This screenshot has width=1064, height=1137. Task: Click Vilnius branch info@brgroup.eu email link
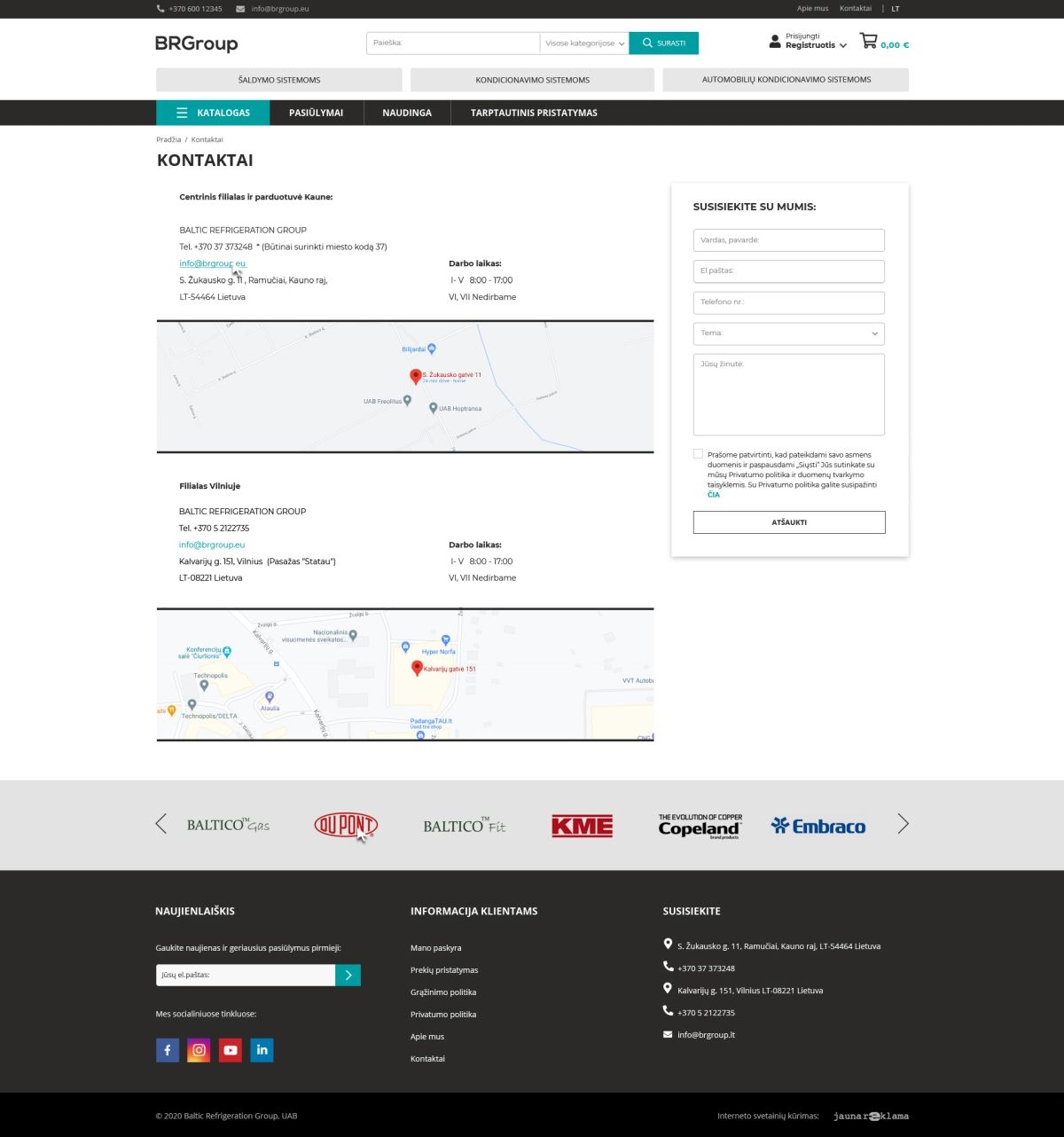tap(212, 545)
